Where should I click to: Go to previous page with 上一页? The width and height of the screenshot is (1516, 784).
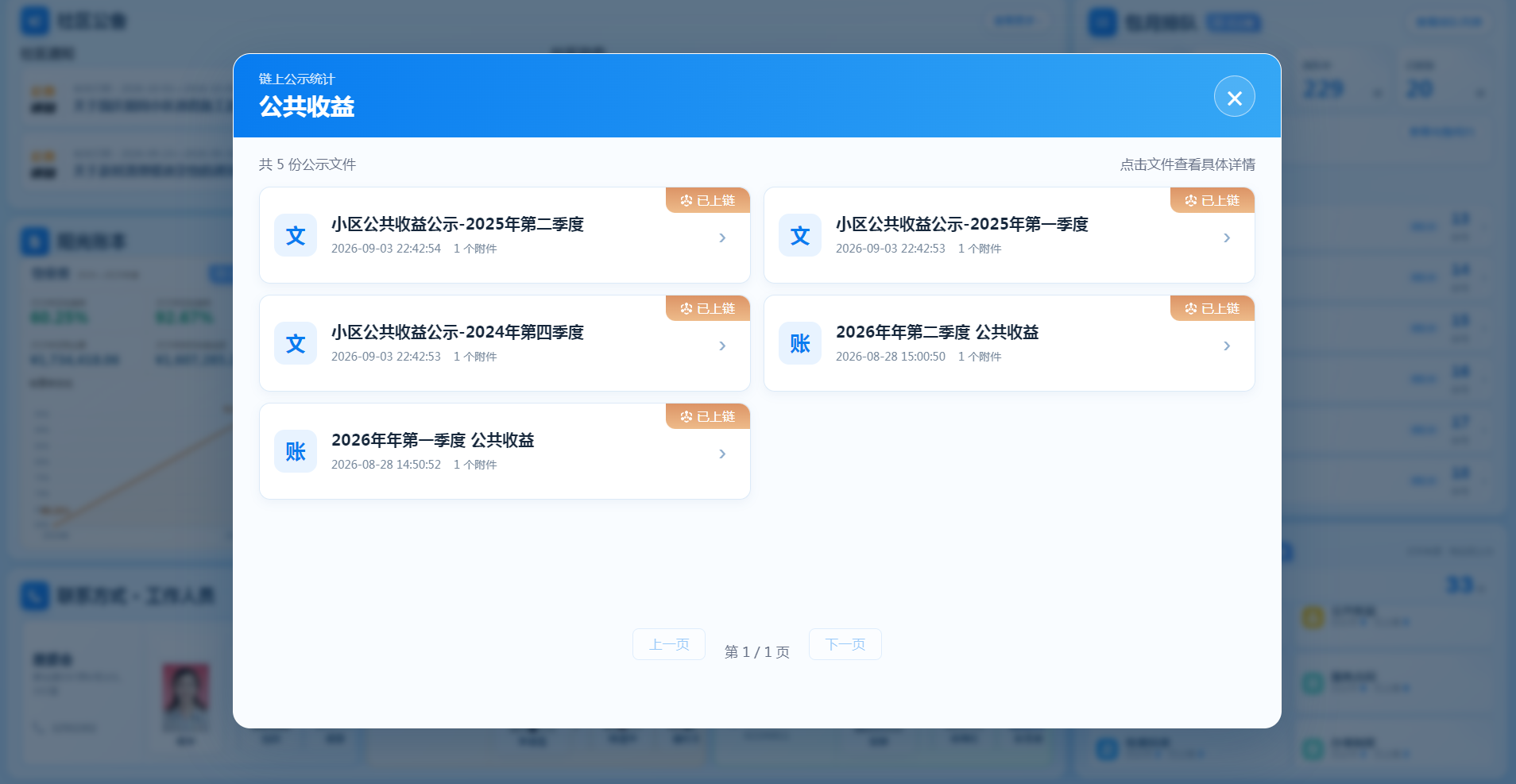click(669, 644)
